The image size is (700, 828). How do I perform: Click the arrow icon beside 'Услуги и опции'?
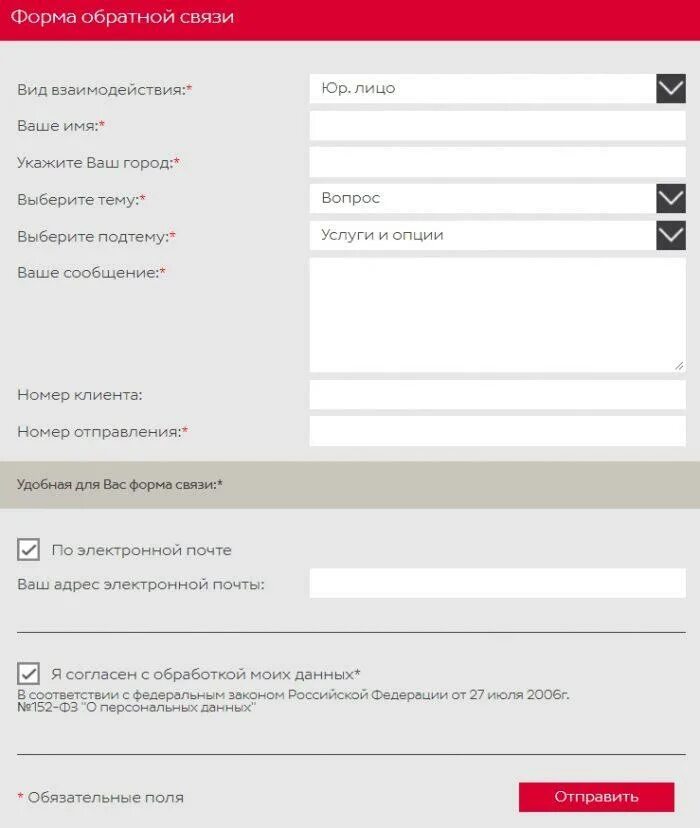click(671, 236)
